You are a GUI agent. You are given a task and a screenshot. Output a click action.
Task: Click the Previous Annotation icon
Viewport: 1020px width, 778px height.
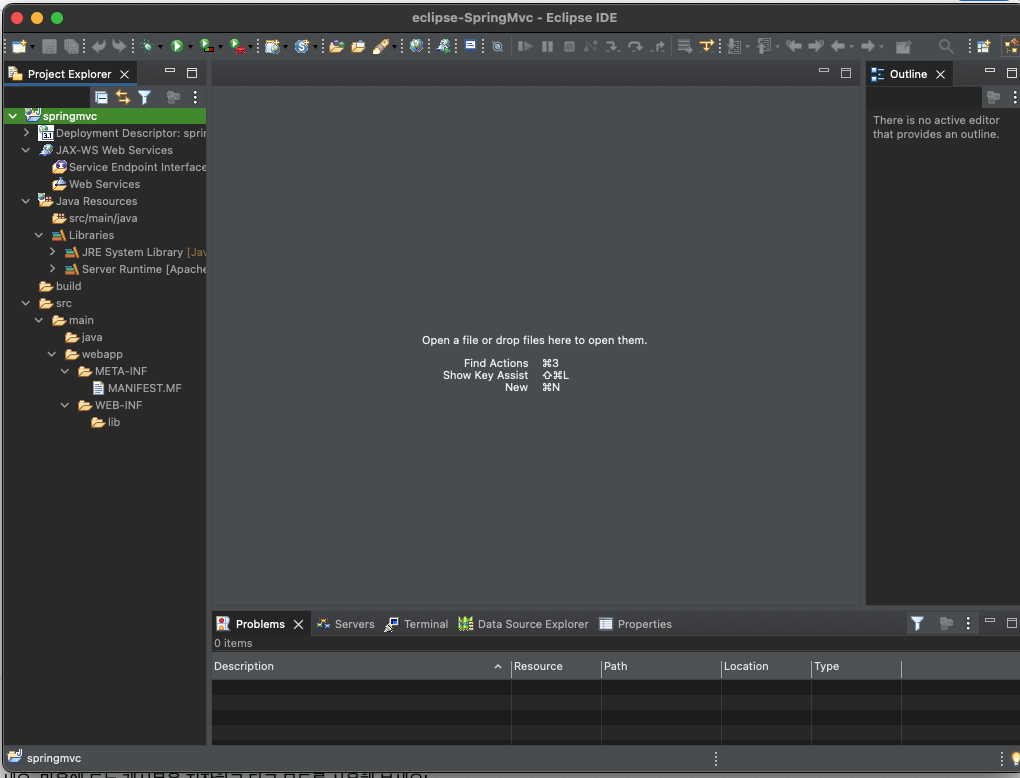click(x=764, y=46)
